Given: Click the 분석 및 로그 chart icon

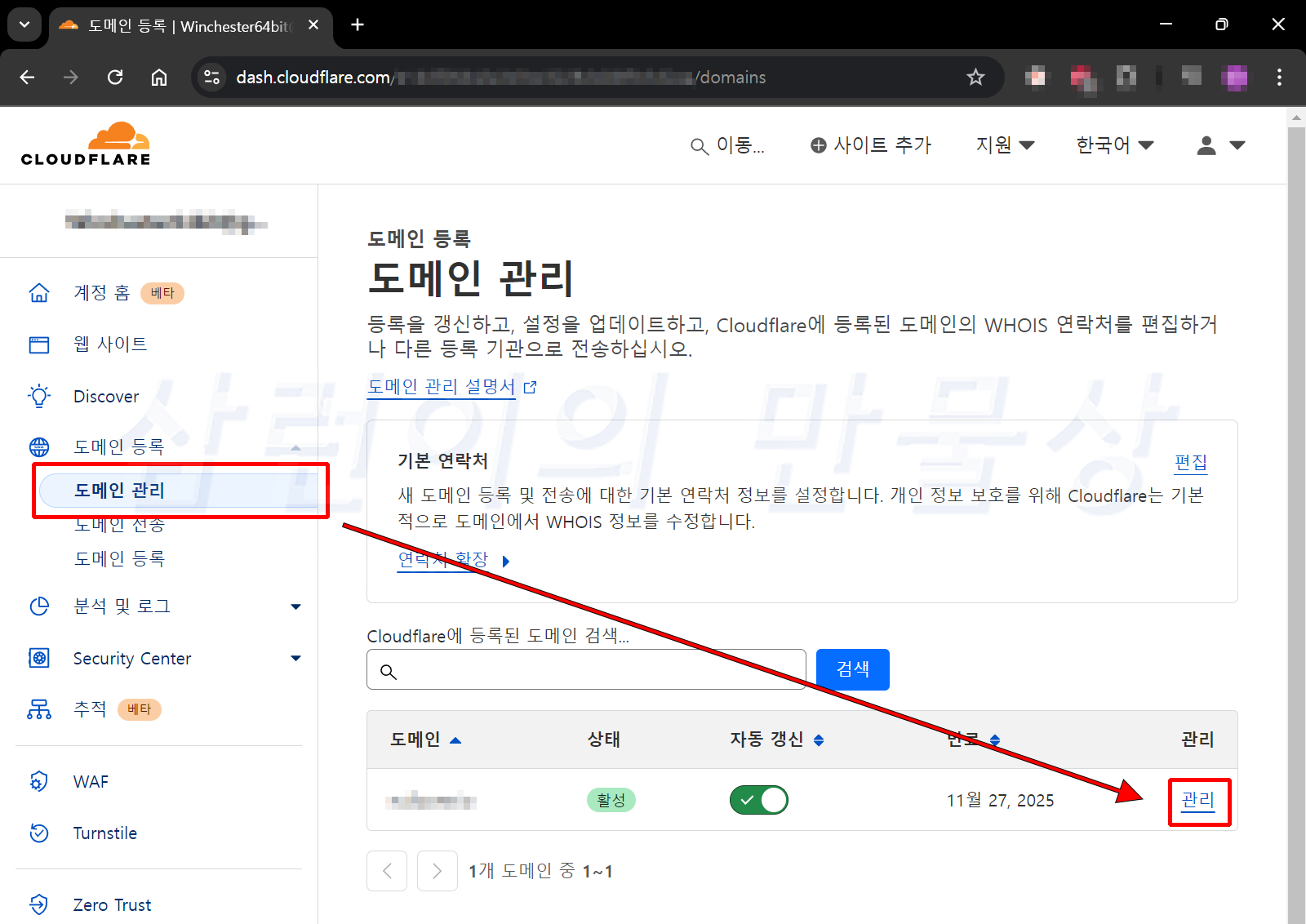Looking at the screenshot, I should click(39, 606).
